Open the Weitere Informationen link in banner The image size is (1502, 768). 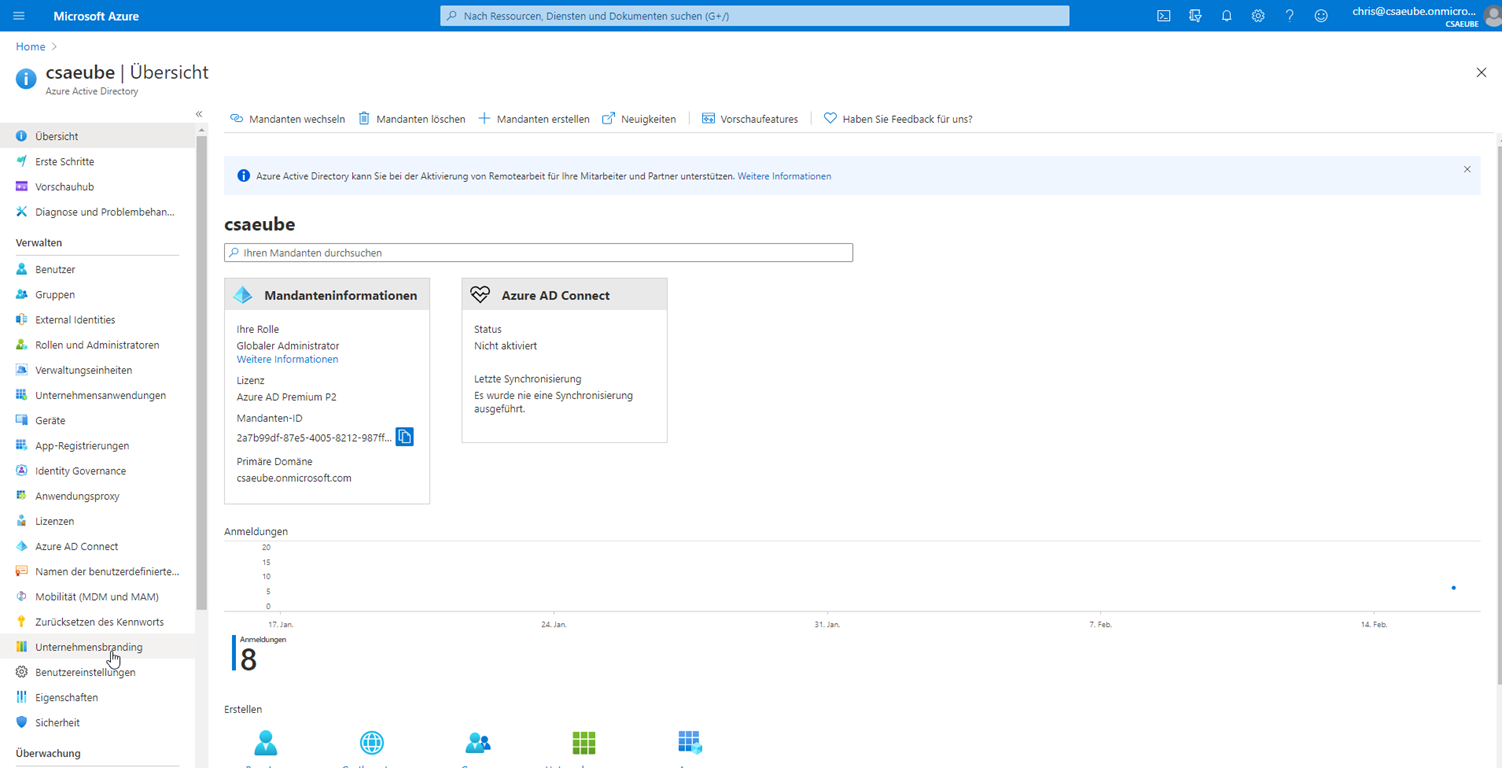(784, 176)
